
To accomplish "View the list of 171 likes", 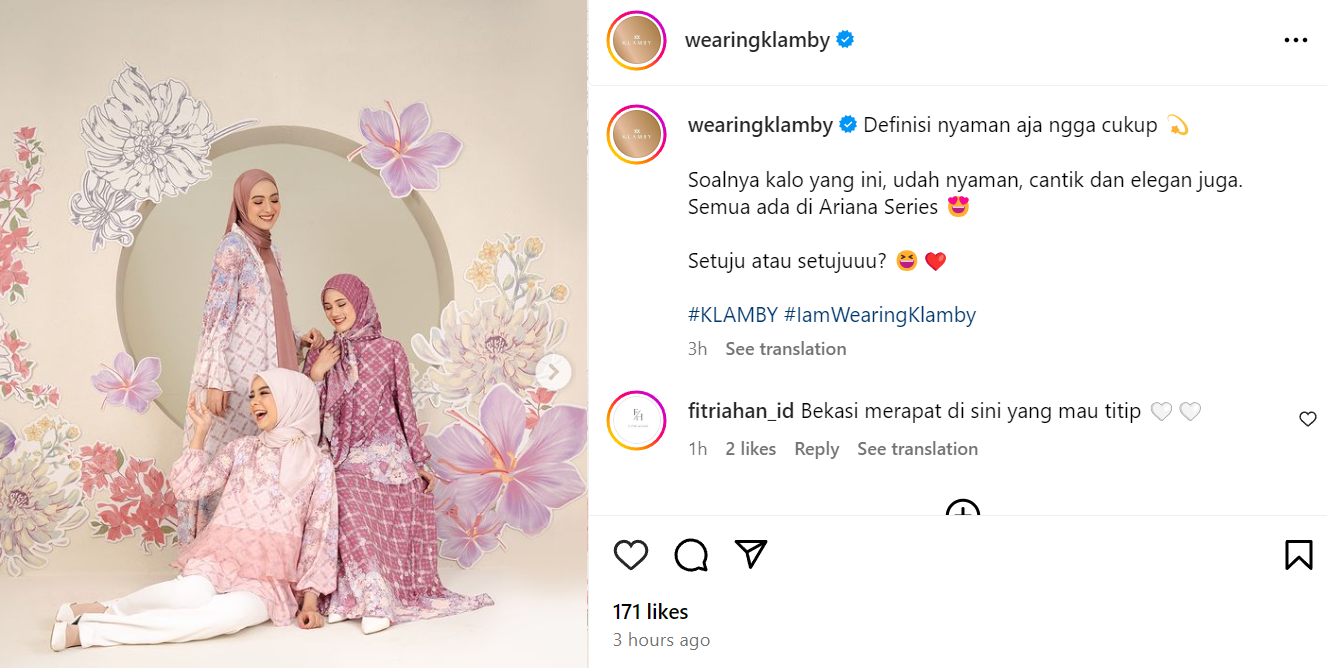I will pyautogui.click(x=651, y=612).
